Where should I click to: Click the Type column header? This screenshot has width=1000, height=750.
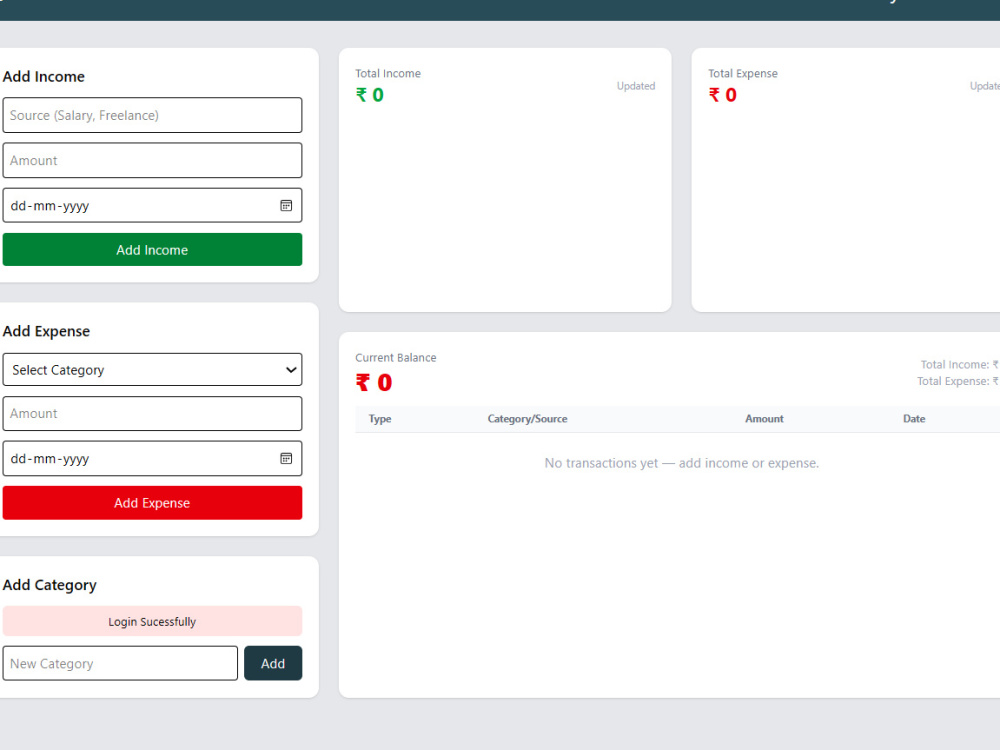(380, 419)
